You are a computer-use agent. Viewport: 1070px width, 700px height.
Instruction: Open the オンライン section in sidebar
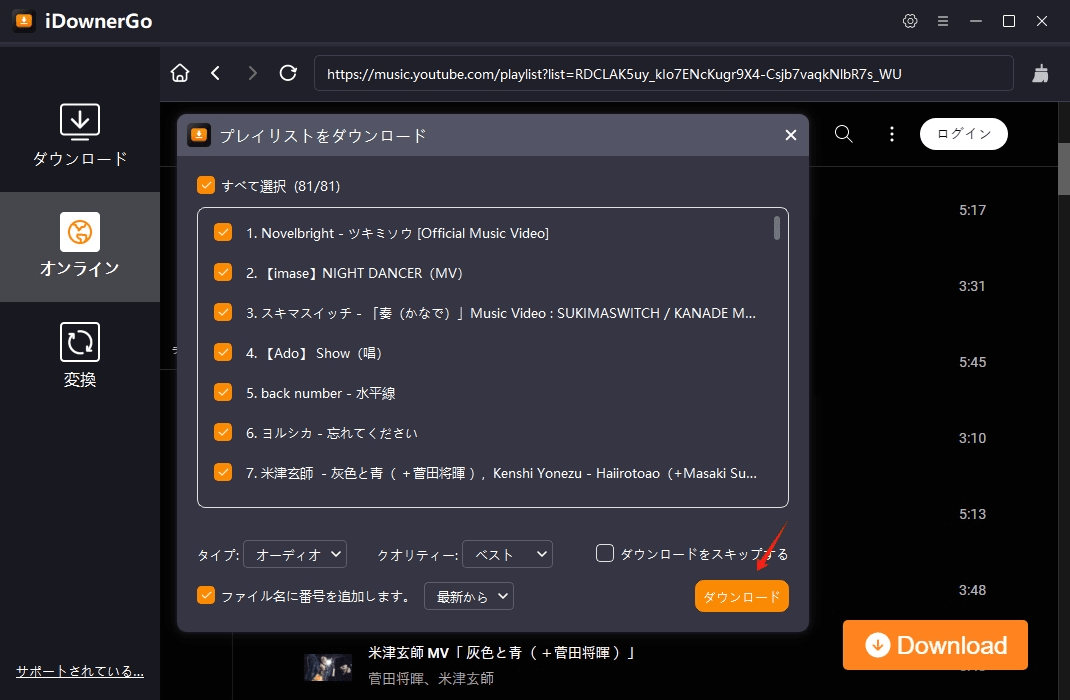click(x=80, y=247)
